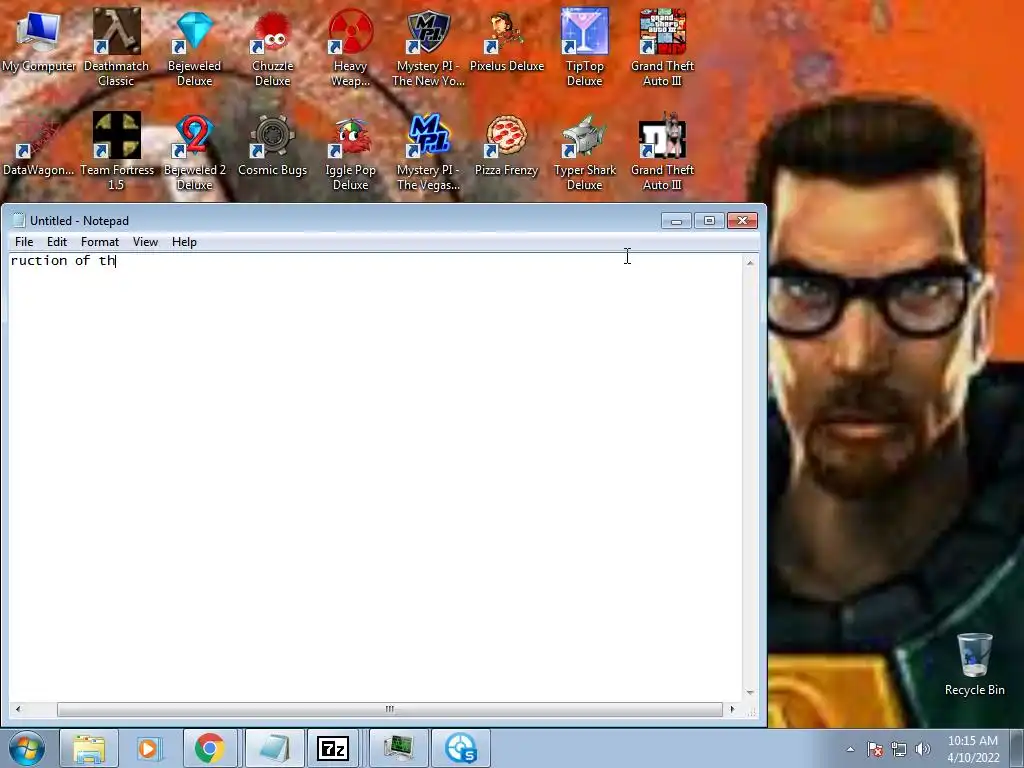Screen dimensions: 1024x768
Task: Click the blue S disc taskbar icon
Action: click(460, 748)
